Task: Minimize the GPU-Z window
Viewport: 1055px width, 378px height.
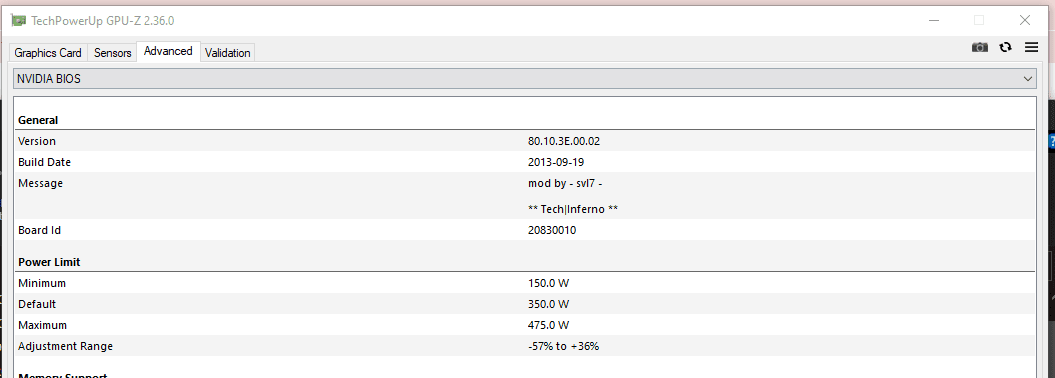Action: pyautogui.click(x=934, y=20)
